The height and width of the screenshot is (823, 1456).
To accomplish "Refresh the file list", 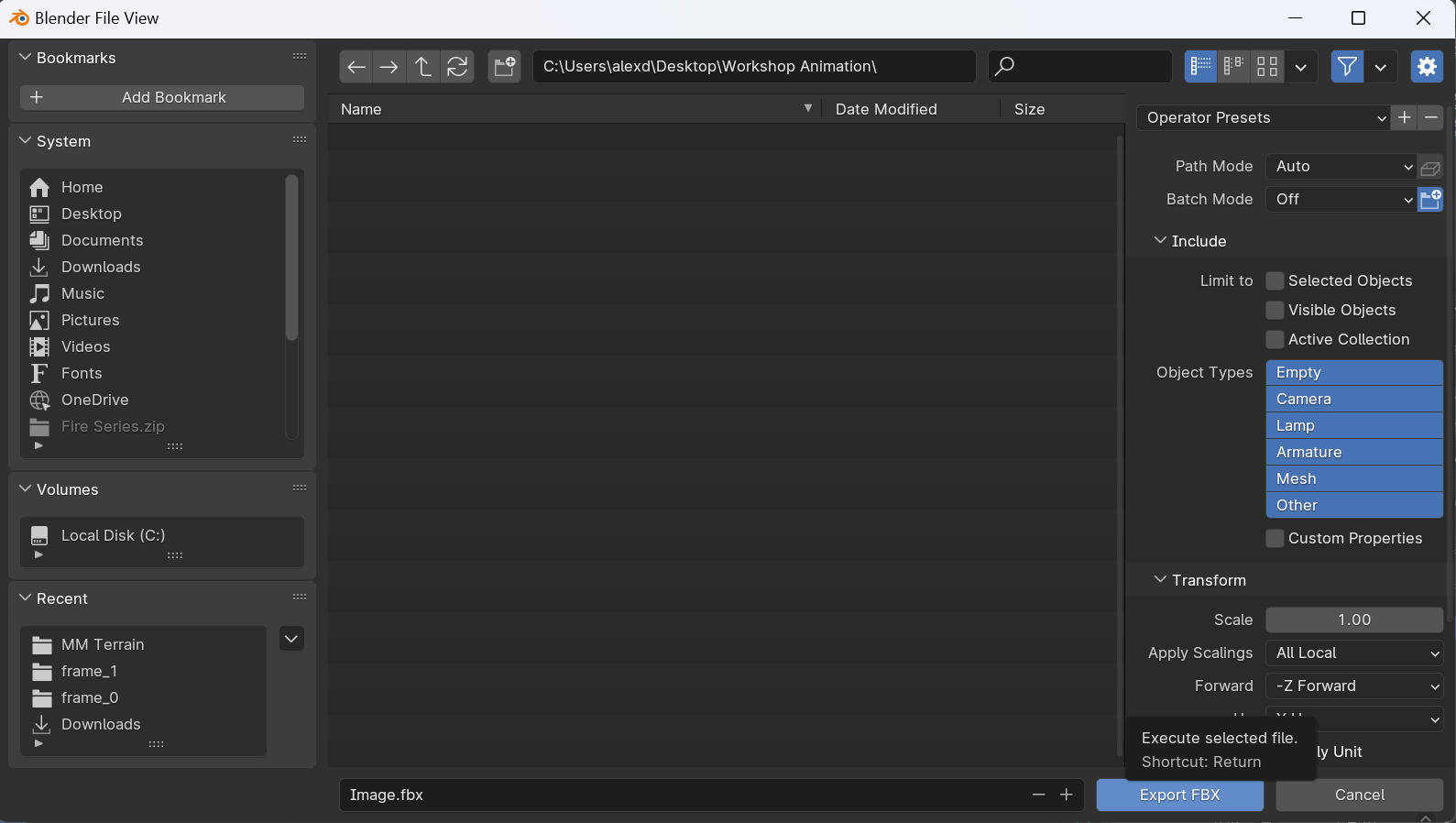I will [x=457, y=67].
